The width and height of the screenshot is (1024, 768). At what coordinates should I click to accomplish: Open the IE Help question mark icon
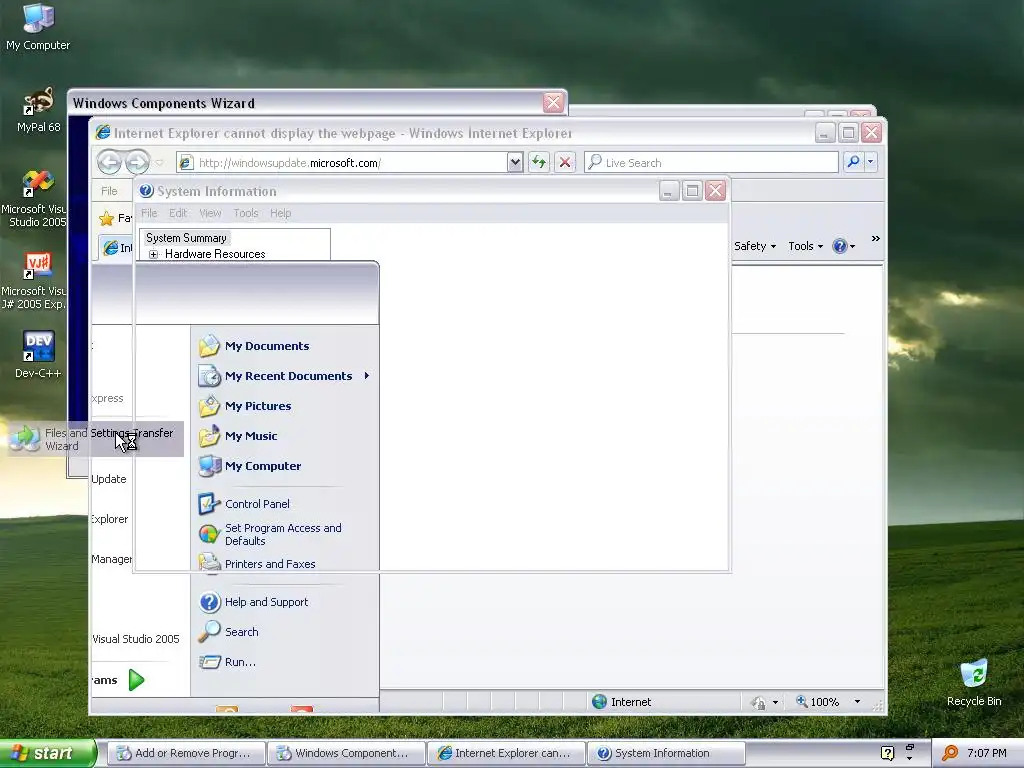[840, 246]
